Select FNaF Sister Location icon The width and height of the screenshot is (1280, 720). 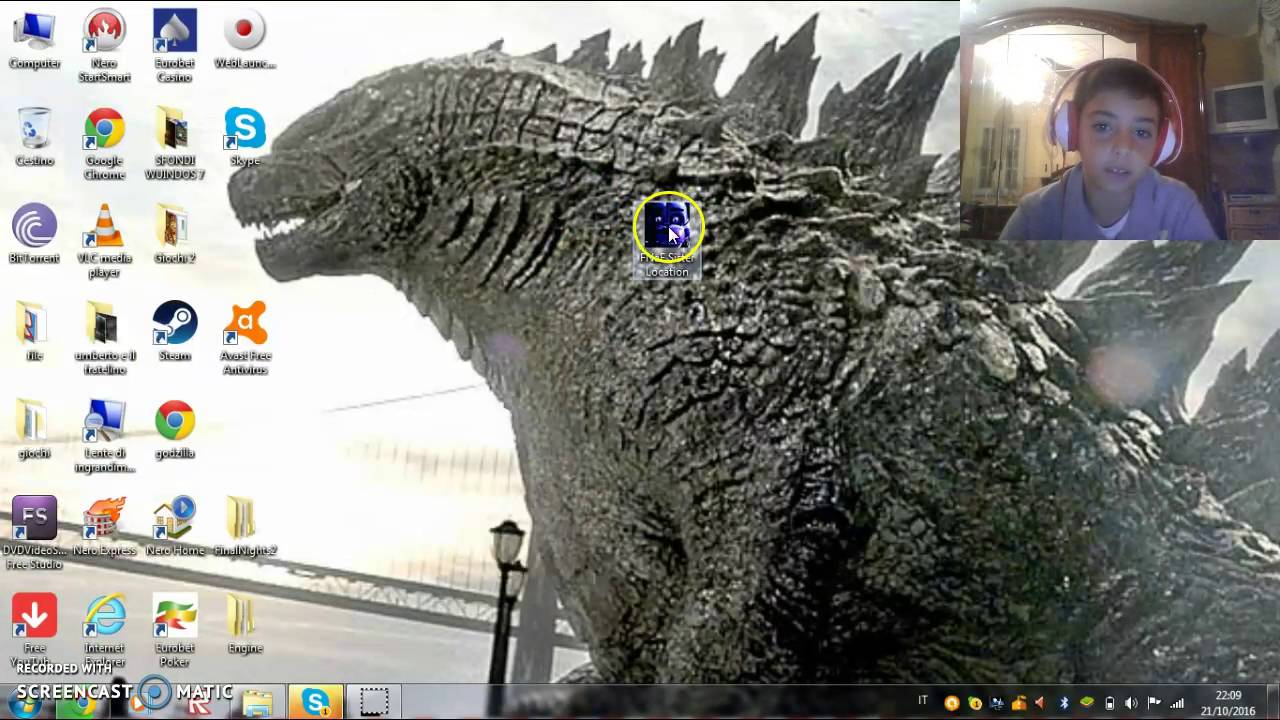coord(667,238)
